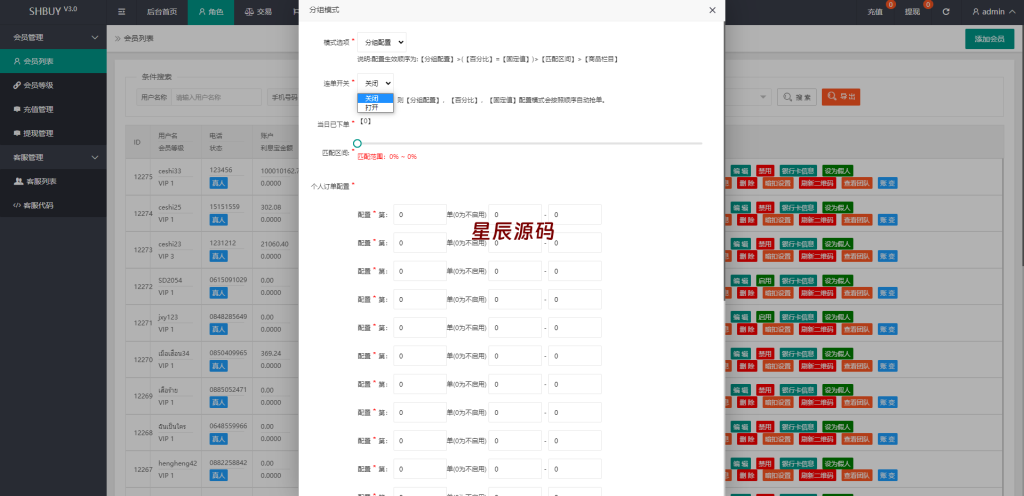Switch to the 后台首页 tab
1024x496 pixels.
[162, 12]
